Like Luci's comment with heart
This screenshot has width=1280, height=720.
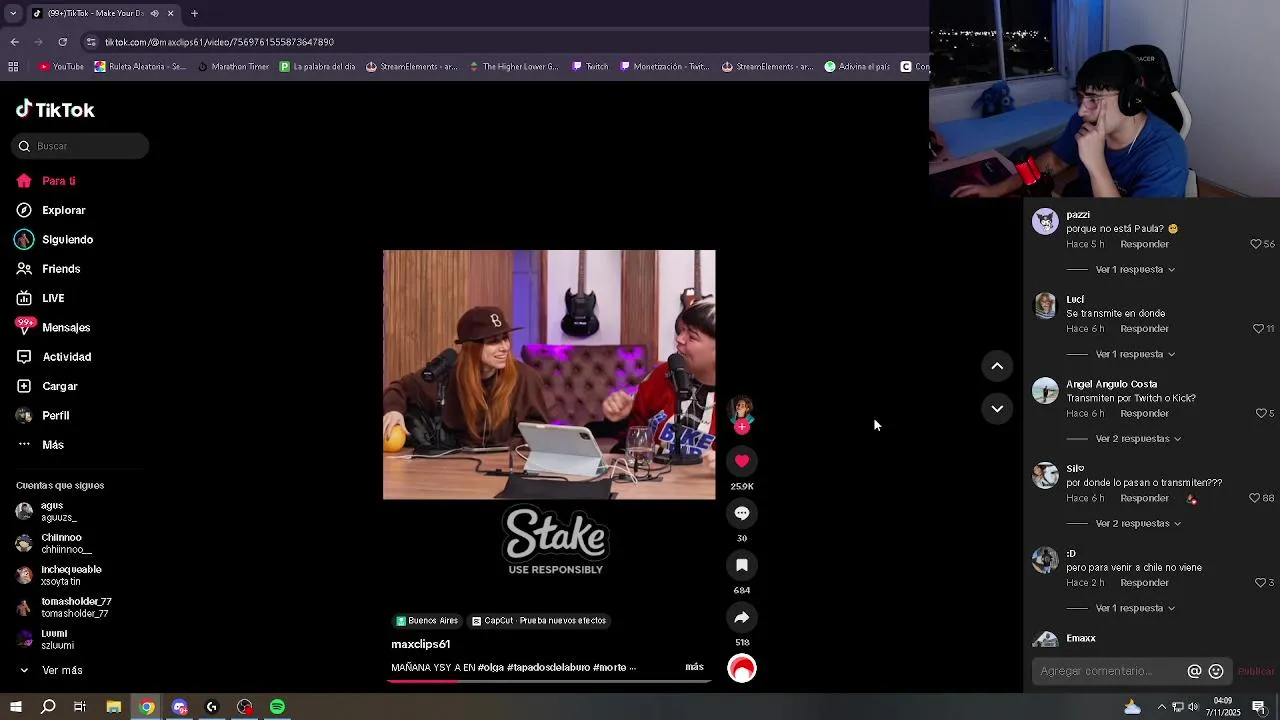coord(1258,328)
